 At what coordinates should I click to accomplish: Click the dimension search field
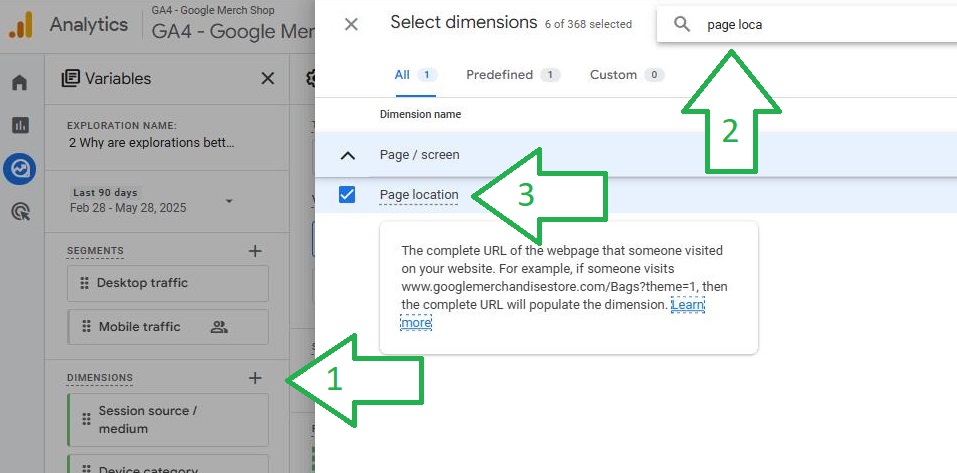point(807,24)
